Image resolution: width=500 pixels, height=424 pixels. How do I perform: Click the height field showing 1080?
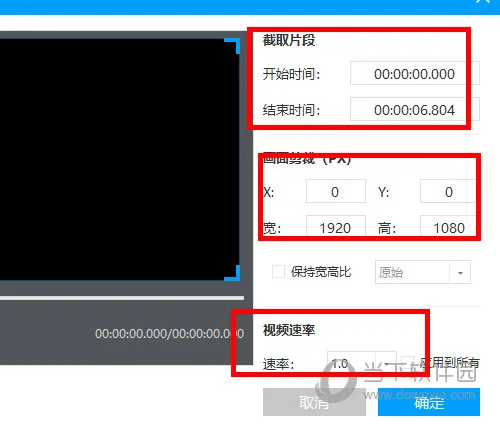[449, 227]
